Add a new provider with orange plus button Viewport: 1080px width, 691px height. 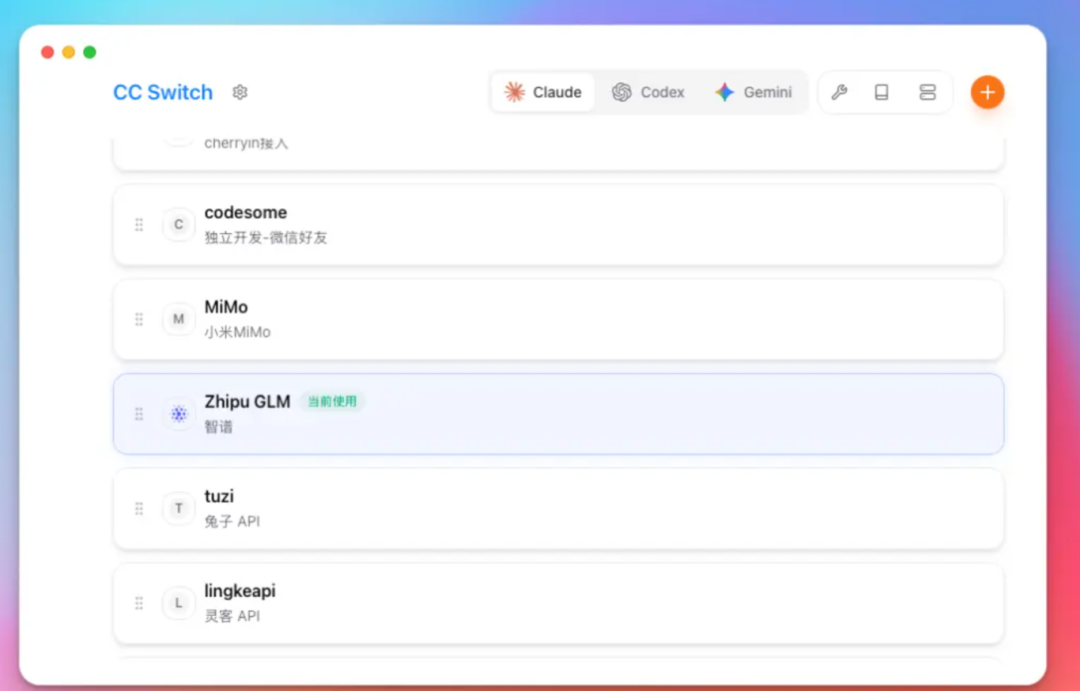coord(988,92)
